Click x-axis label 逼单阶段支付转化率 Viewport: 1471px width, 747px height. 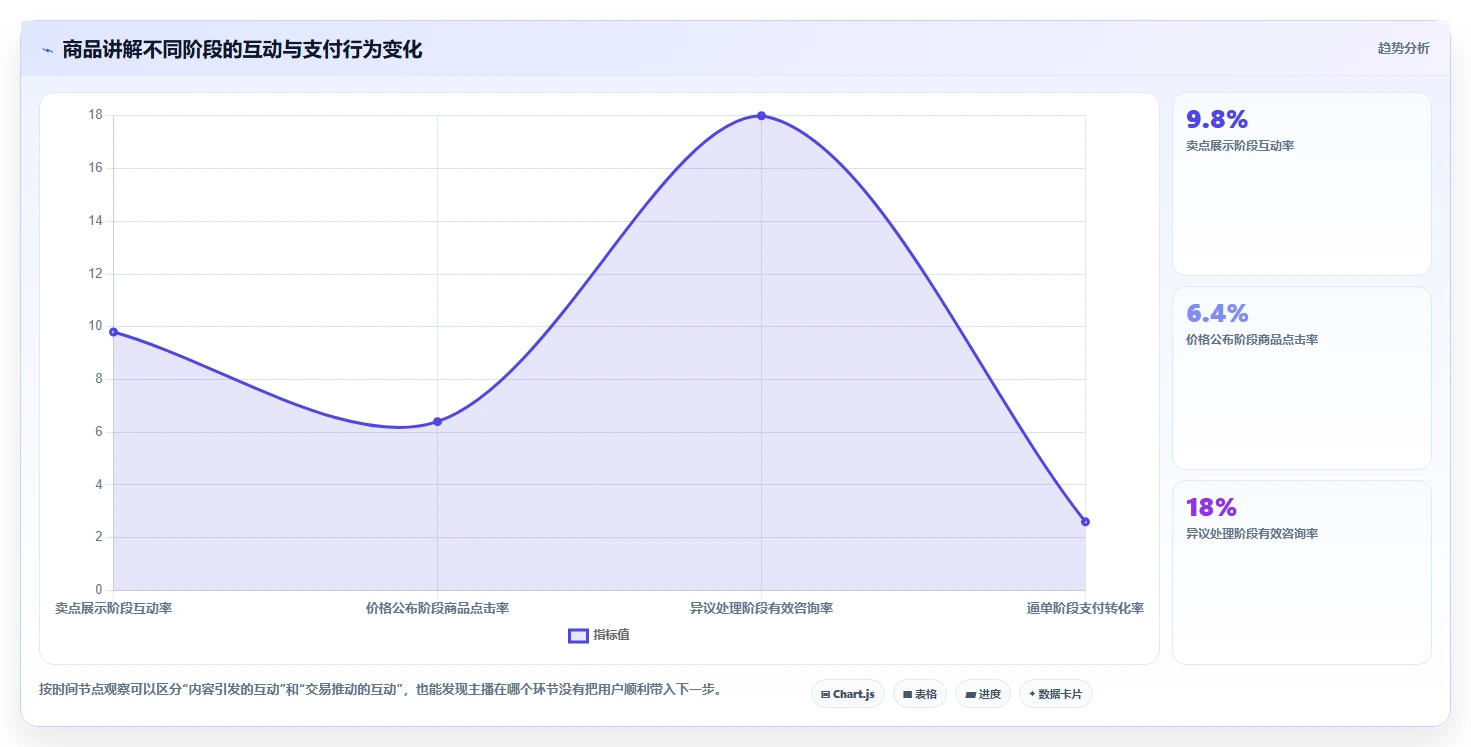1085,608
